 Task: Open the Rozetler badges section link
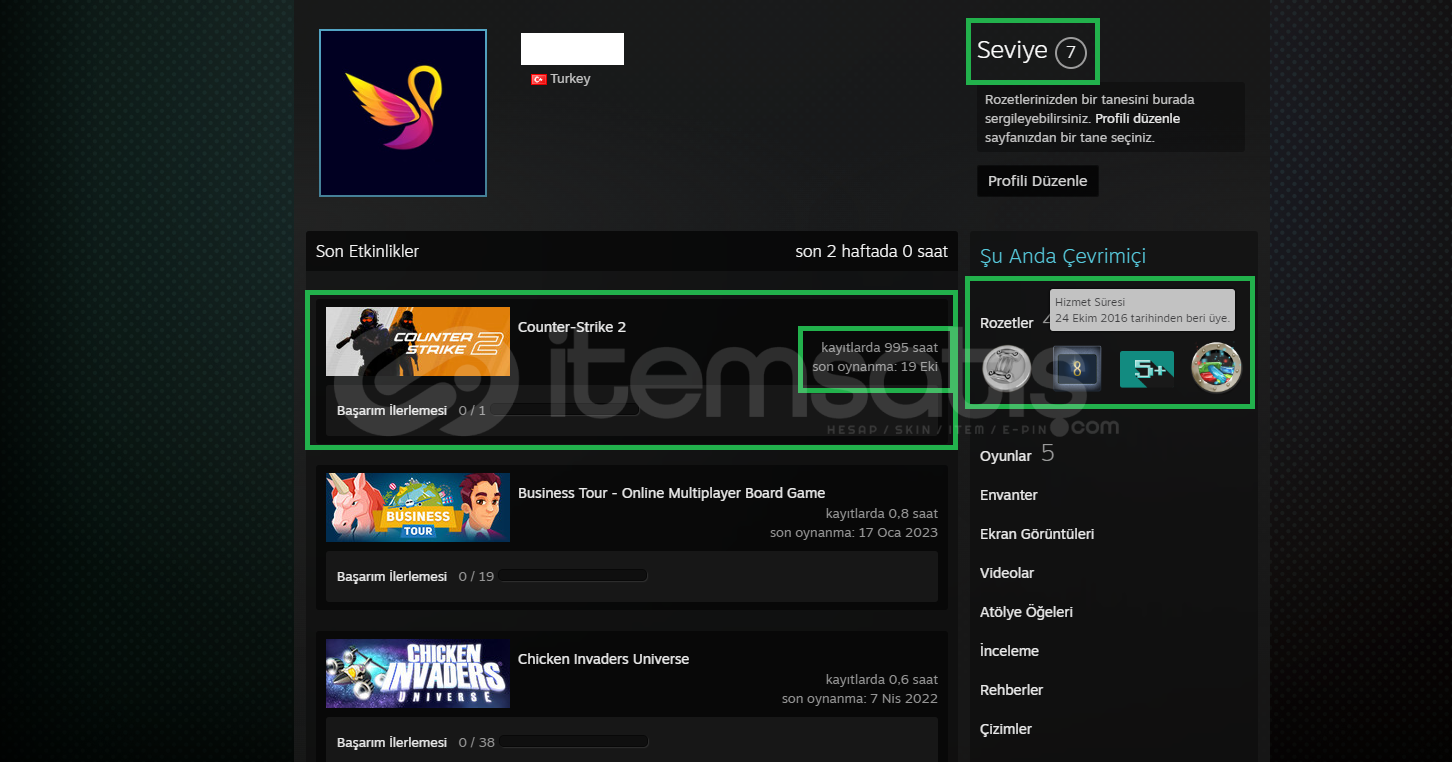(1007, 323)
